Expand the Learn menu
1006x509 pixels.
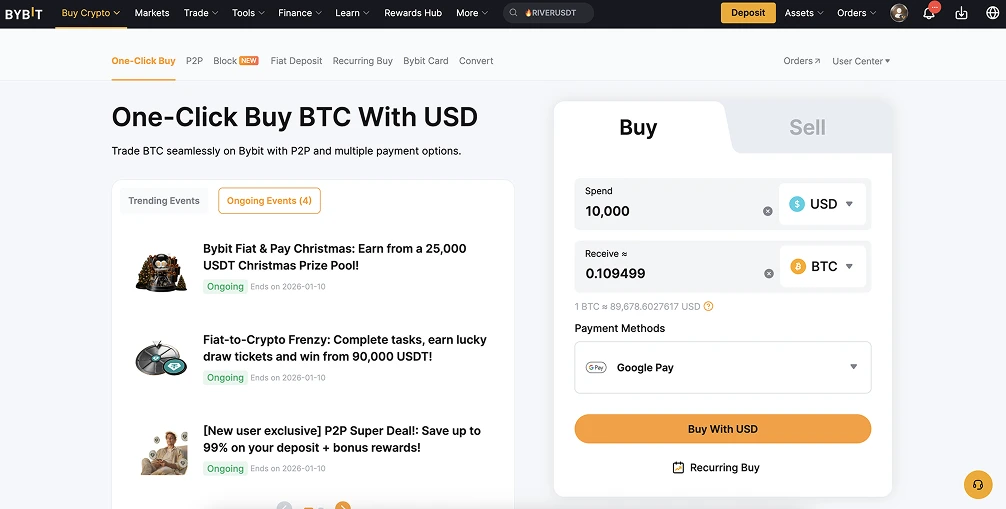click(352, 13)
